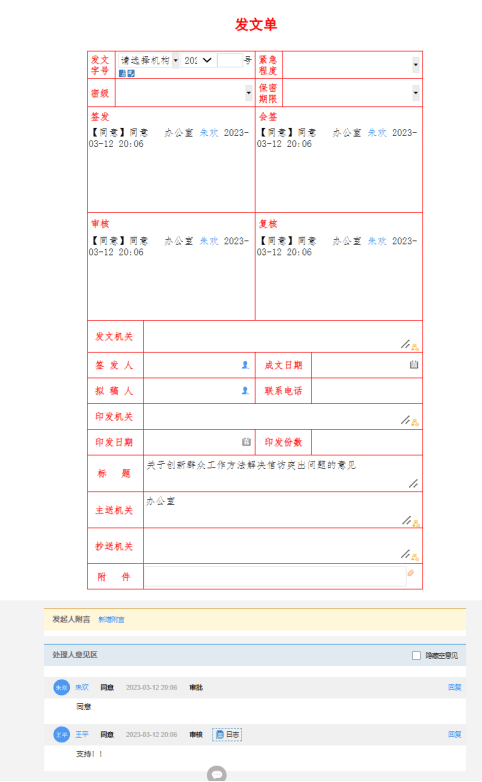Click the 联系电话 input field
The width and height of the screenshot is (482, 782).
367,391
